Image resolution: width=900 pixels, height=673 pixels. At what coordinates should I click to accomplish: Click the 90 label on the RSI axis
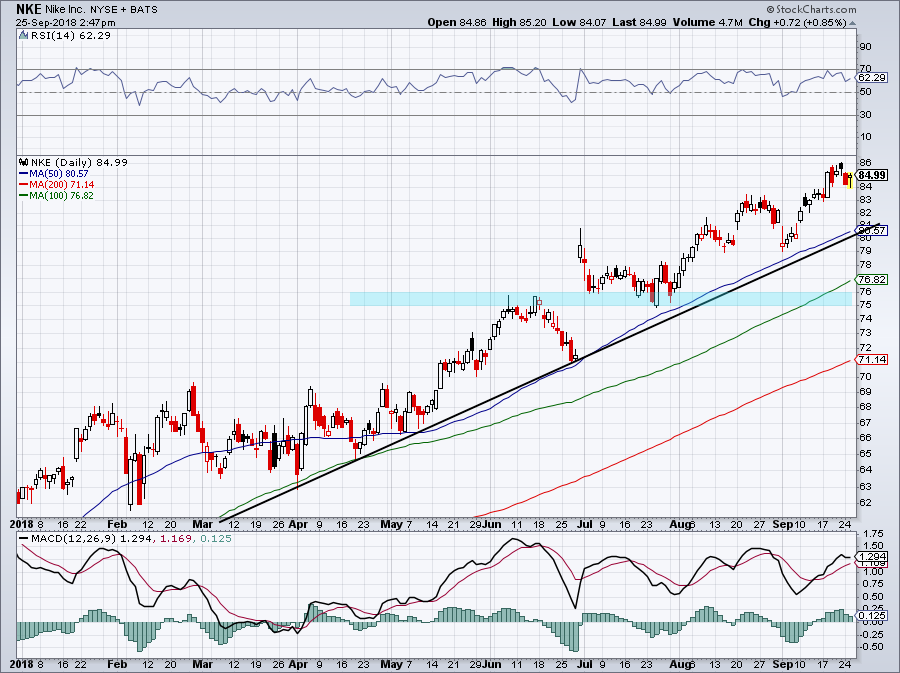tap(866, 46)
